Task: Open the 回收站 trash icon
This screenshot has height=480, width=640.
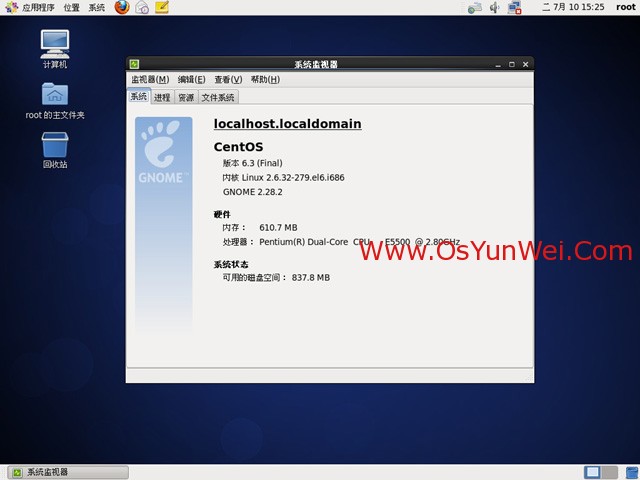Action: pyautogui.click(x=55, y=145)
